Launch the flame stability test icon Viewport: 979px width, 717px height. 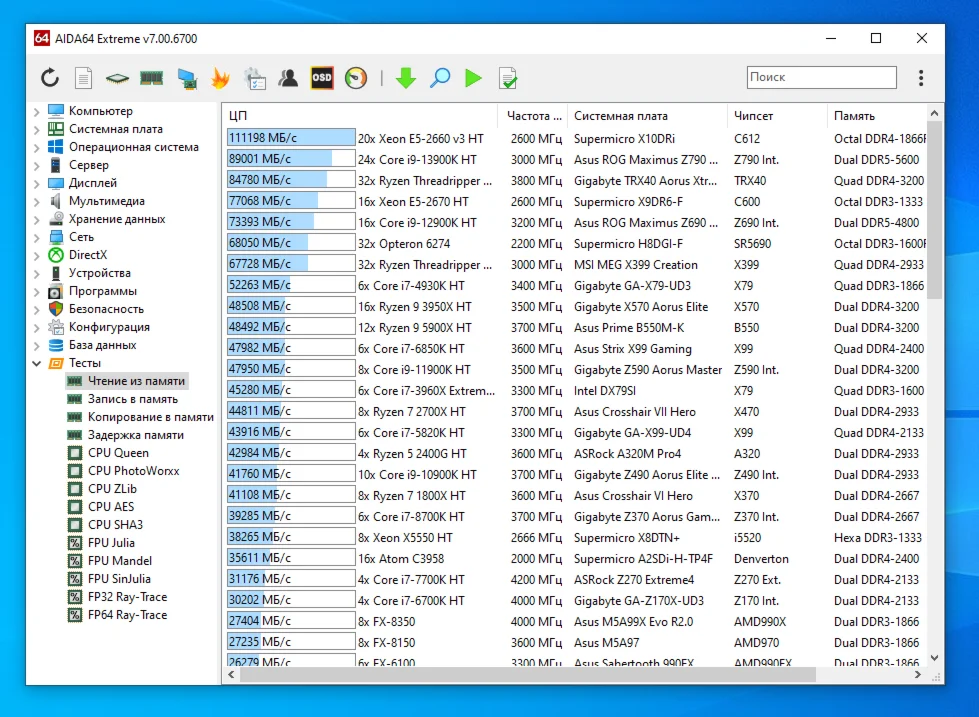point(220,78)
